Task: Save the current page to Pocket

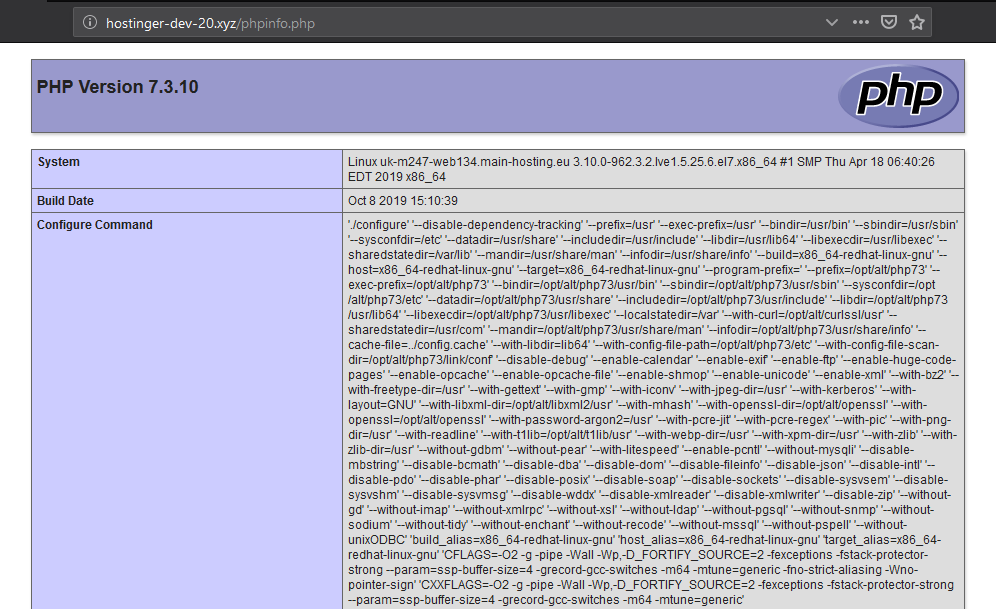Action: tap(889, 23)
